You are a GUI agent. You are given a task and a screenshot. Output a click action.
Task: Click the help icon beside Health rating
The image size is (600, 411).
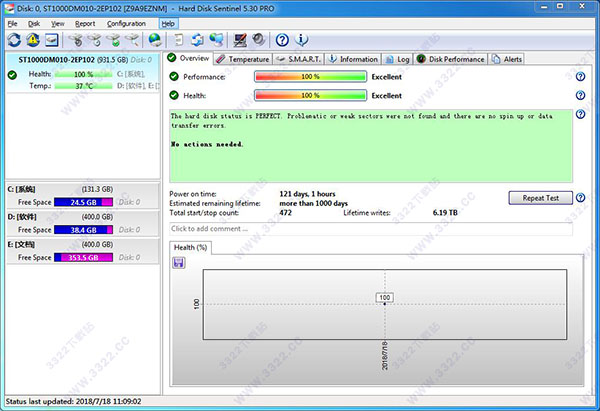coord(580,95)
